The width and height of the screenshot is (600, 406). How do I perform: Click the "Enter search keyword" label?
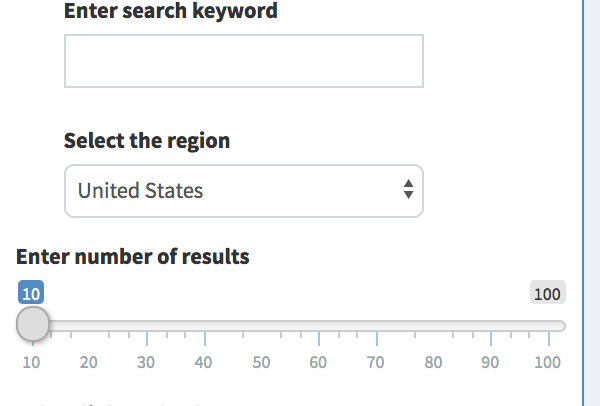(170, 12)
